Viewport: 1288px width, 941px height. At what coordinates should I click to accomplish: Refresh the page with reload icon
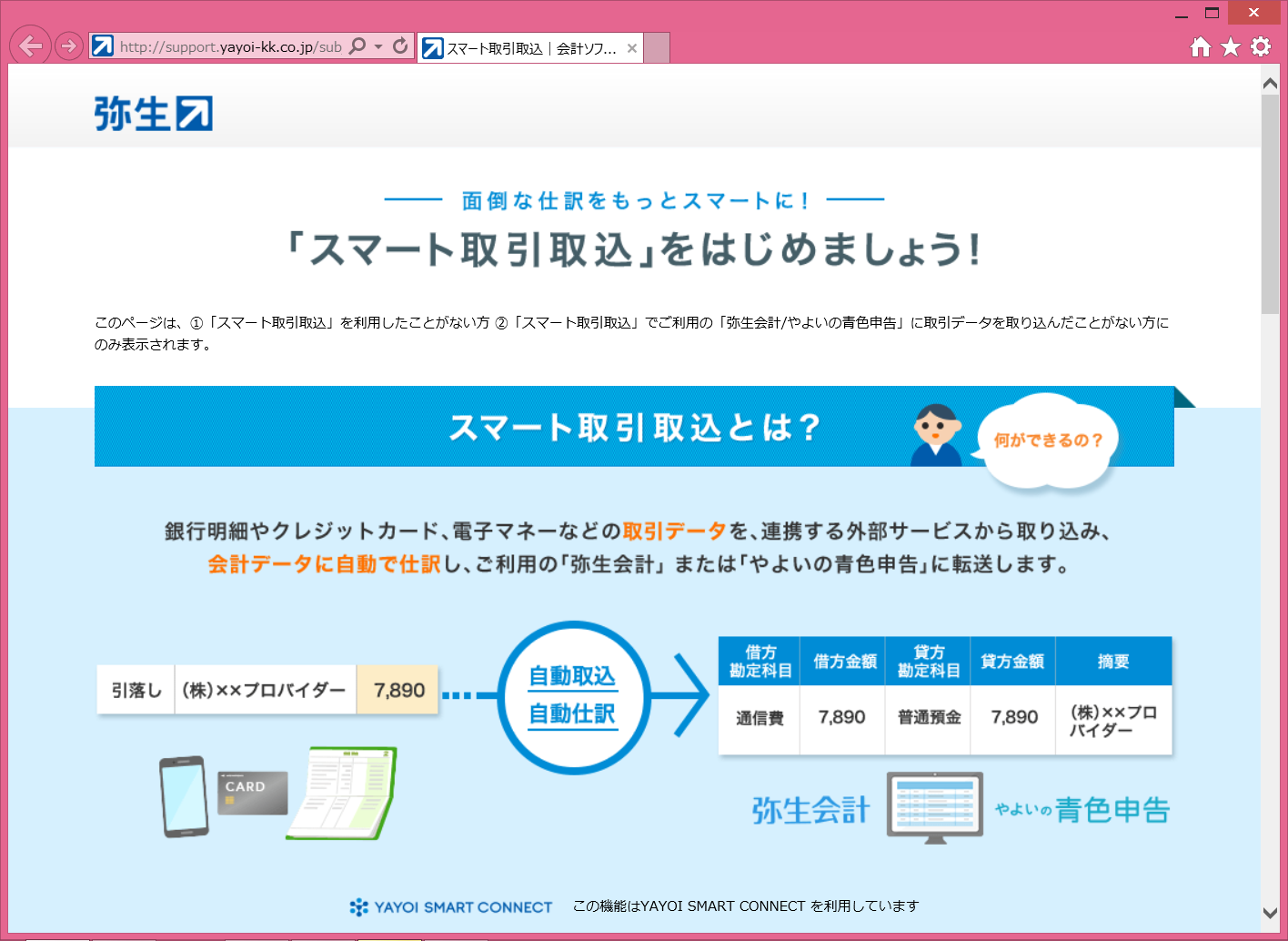400,46
